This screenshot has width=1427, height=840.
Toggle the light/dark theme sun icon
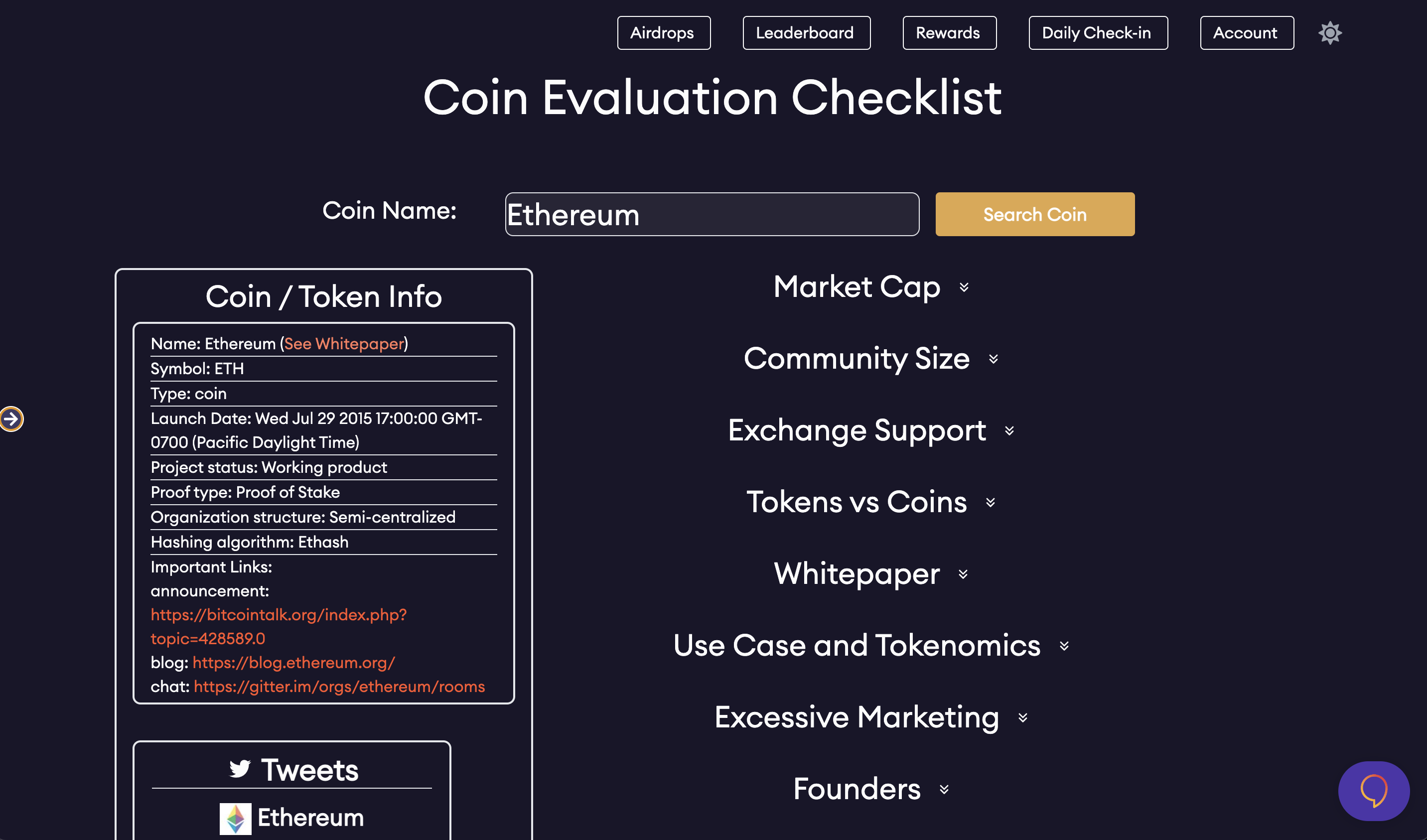pyautogui.click(x=1330, y=33)
